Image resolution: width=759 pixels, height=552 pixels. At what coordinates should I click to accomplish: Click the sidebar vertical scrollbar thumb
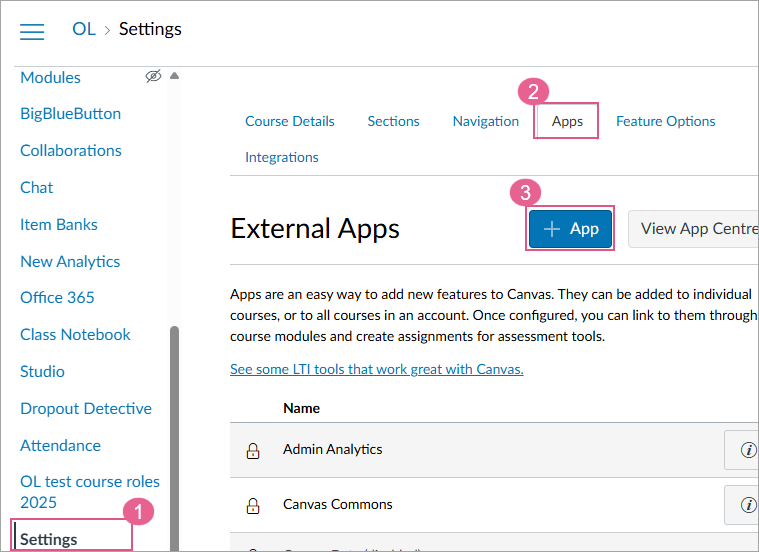tap(174, 438)
